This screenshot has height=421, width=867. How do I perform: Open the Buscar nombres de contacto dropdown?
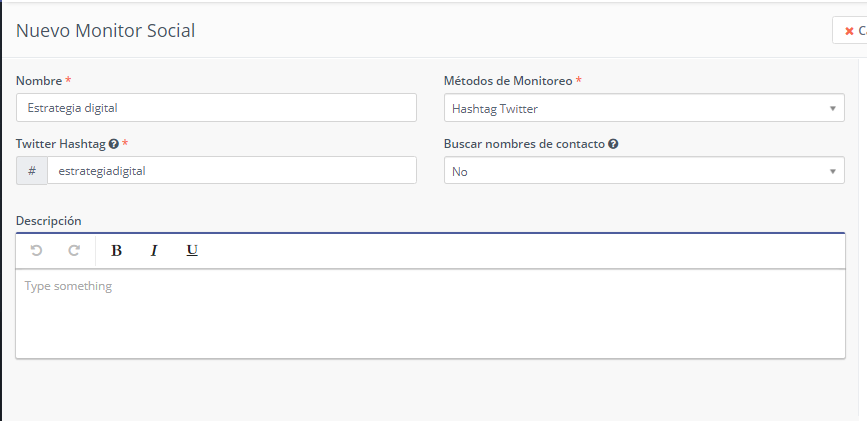(x=643, y=172)
